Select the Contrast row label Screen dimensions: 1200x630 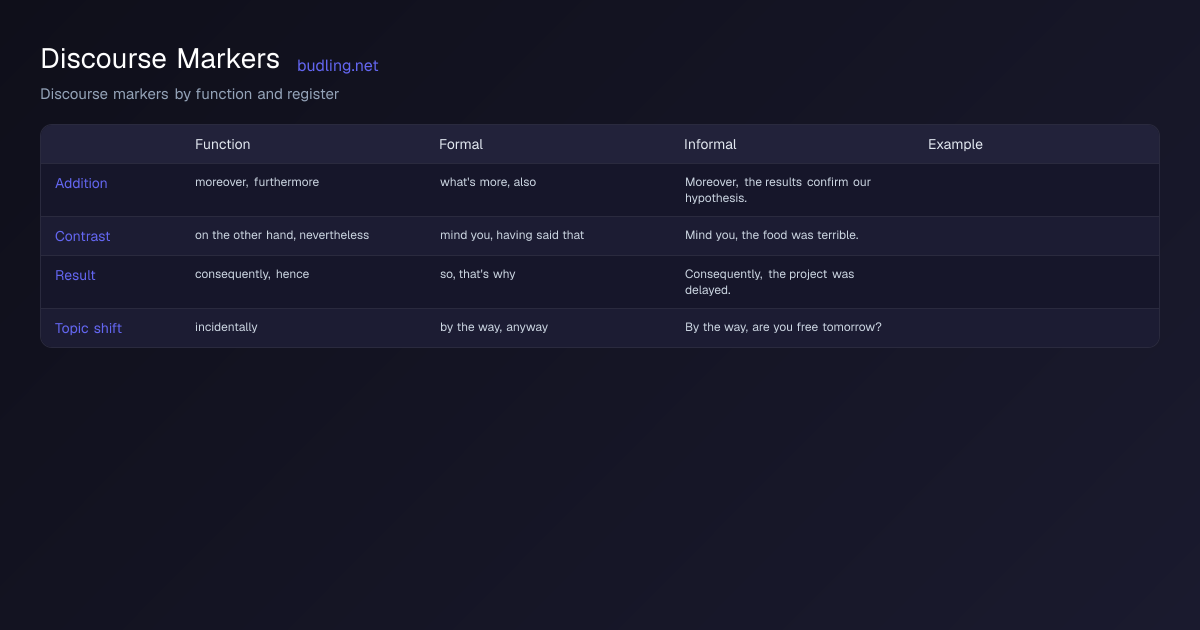(82, 236)
